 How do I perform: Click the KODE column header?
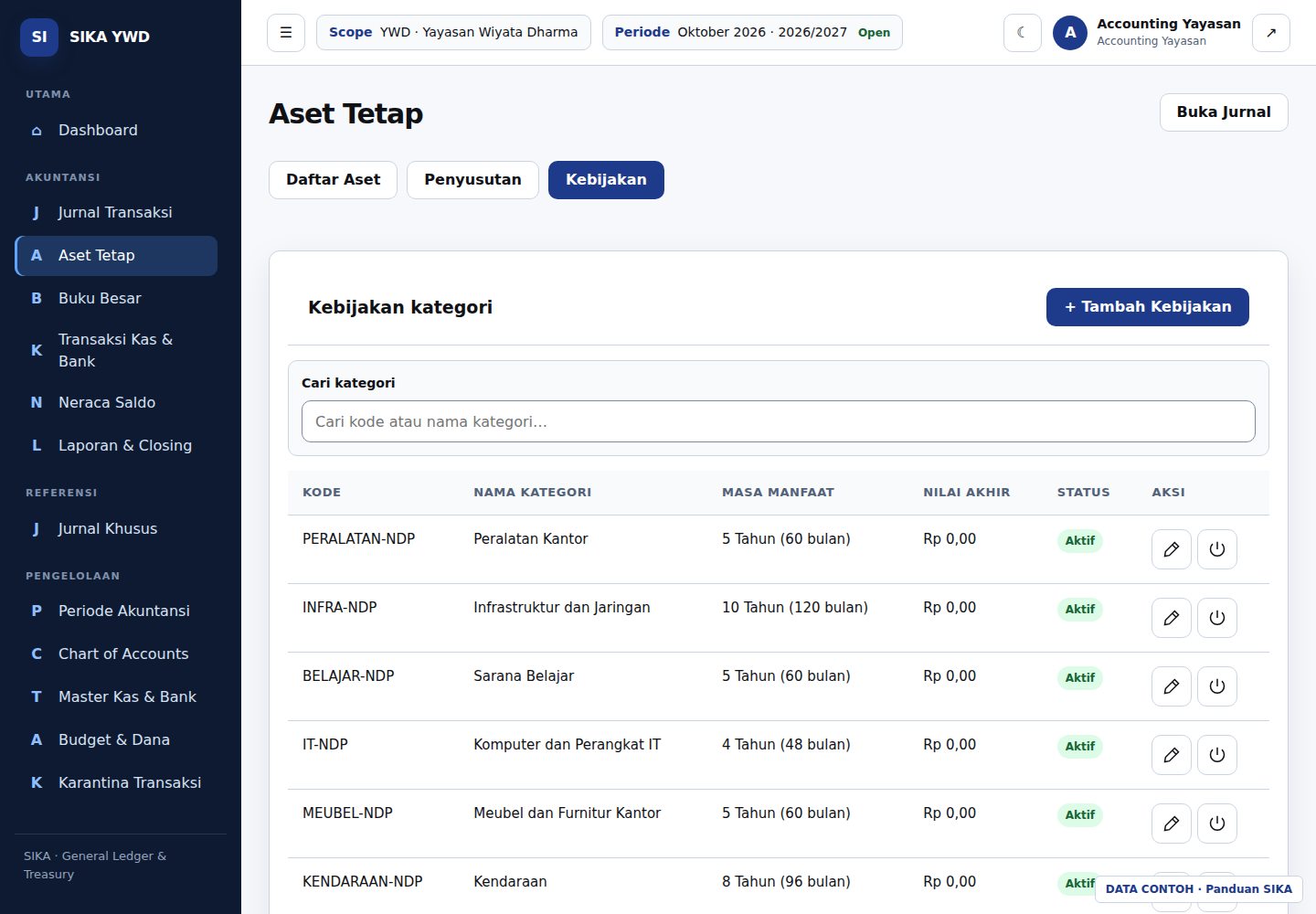[x=322, y=493]
